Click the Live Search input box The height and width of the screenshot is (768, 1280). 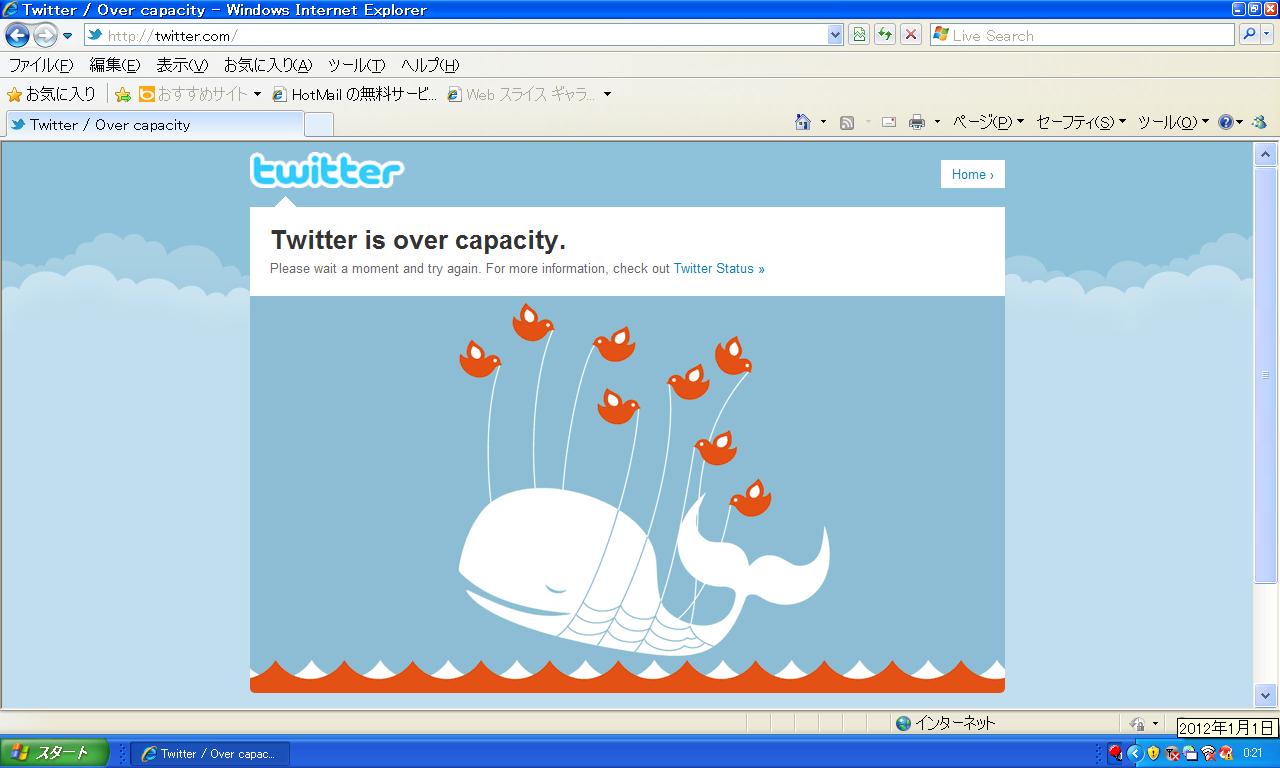coord(1082,35)
